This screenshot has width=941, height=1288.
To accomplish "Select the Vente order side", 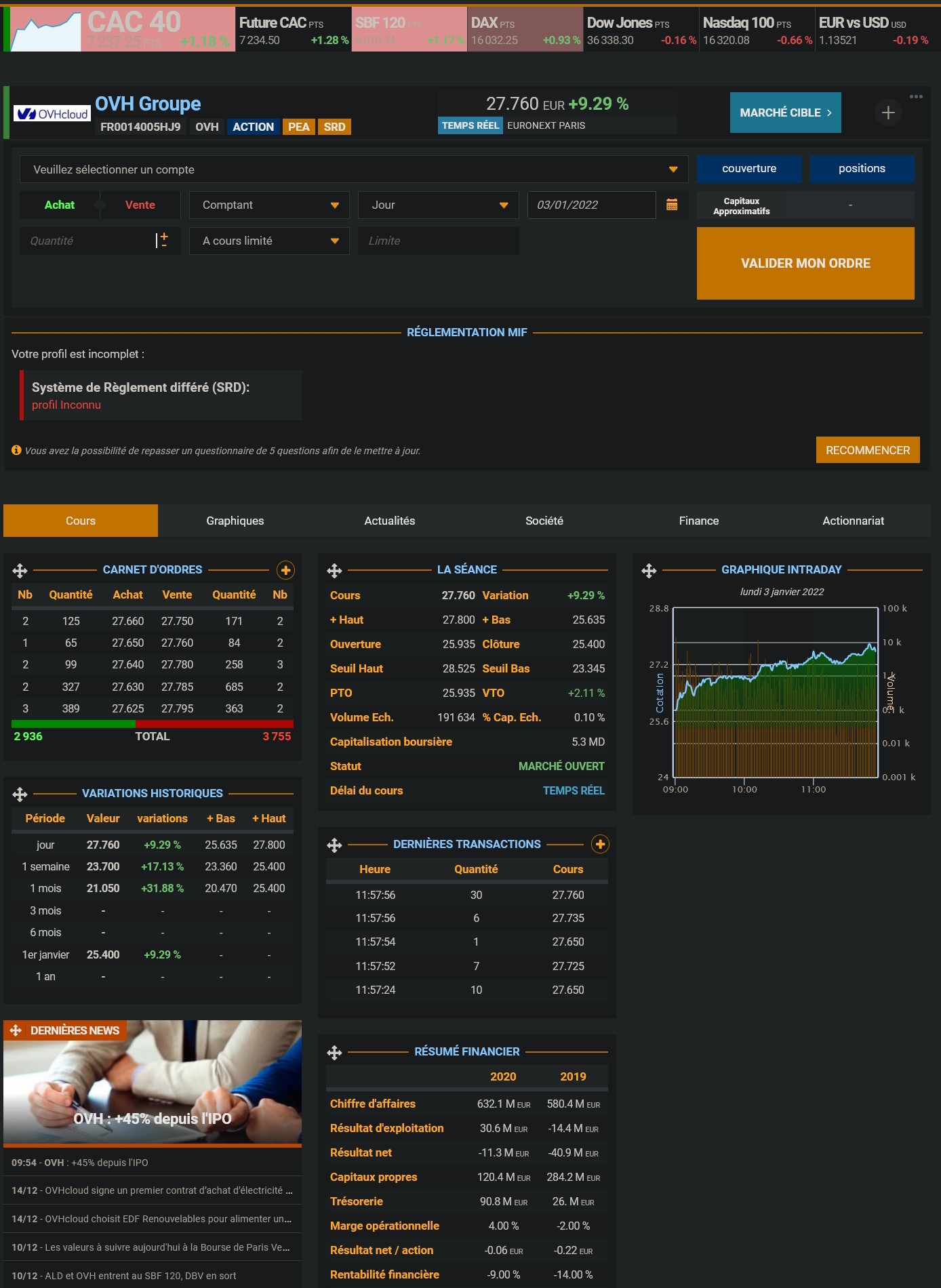I will [x=140, y=205].
